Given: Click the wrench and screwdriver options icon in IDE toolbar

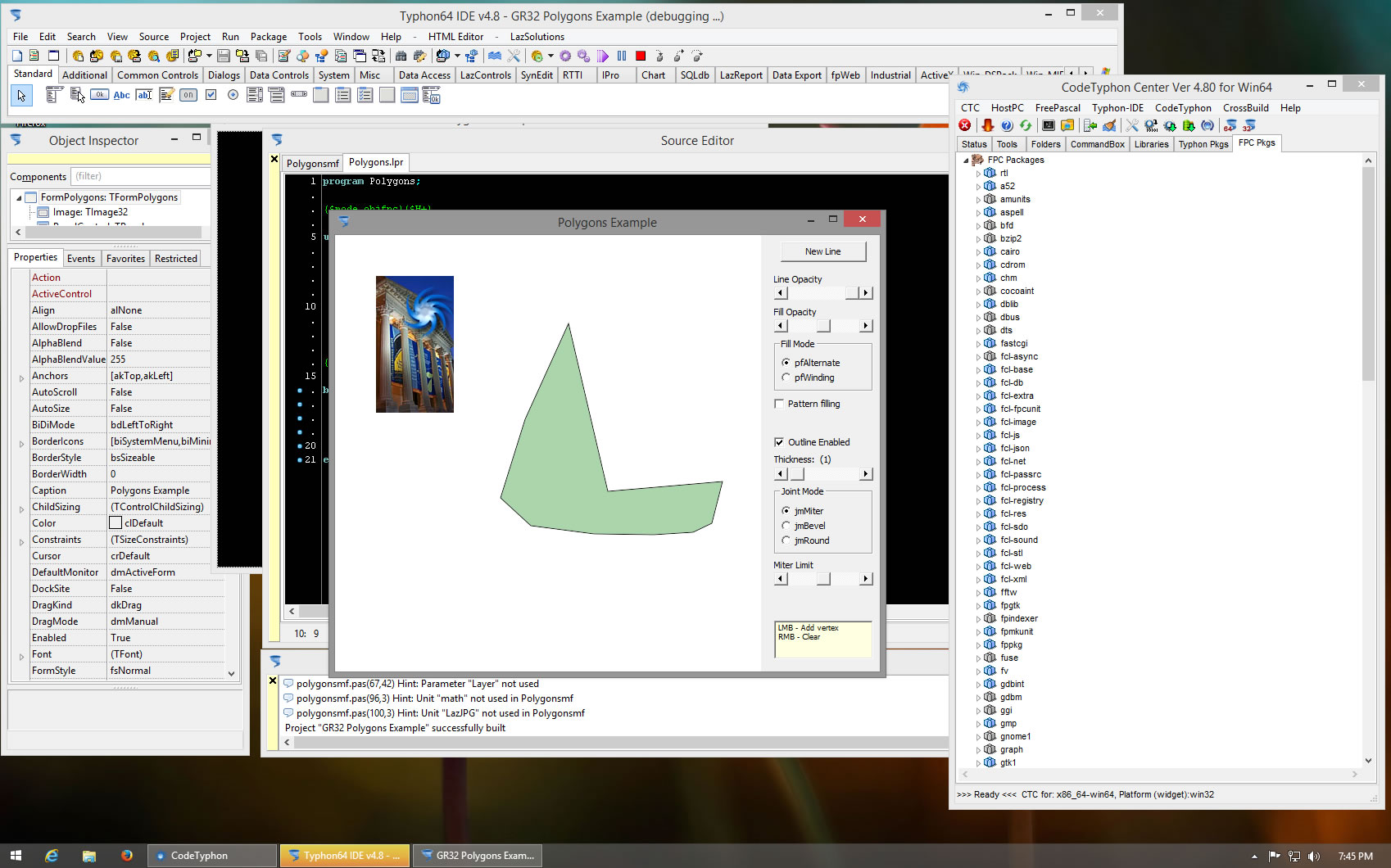Looking at the screenshot, I should (x=514, y=56).
